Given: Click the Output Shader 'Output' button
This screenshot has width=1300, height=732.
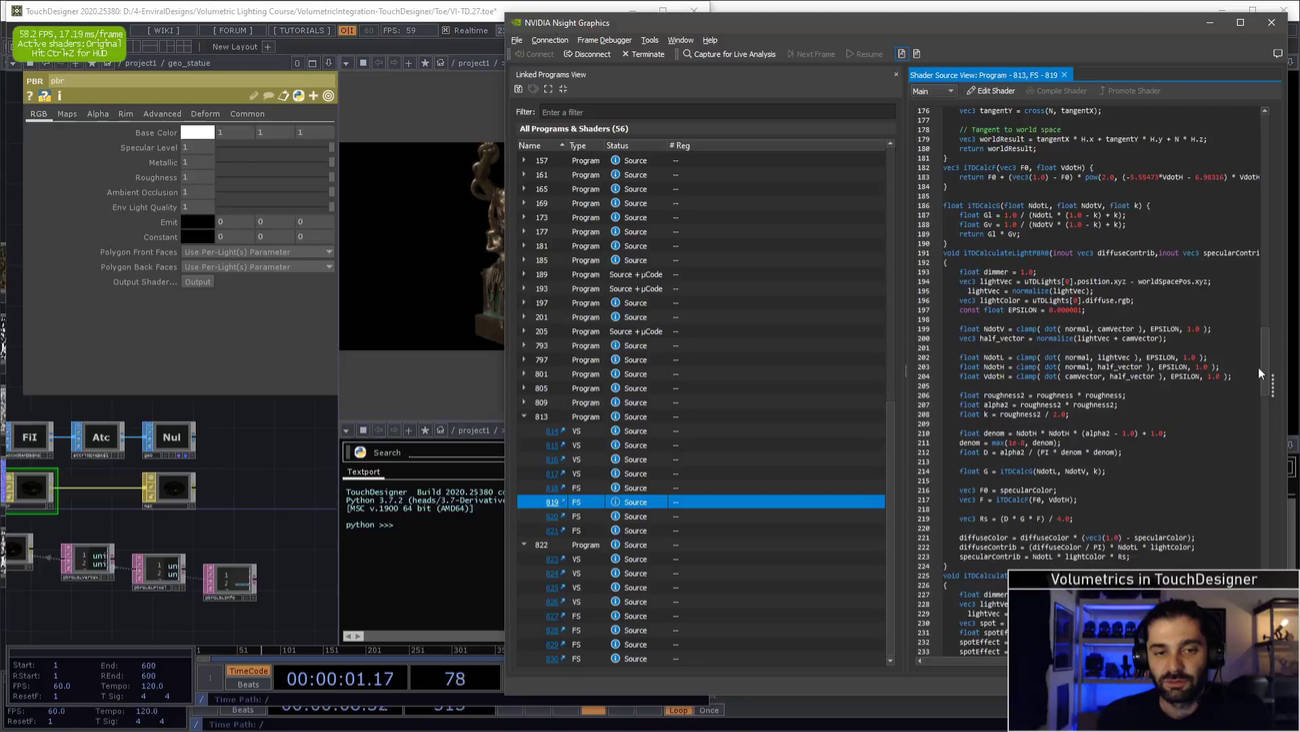Looking at the screenshot, I should point(197,282).
